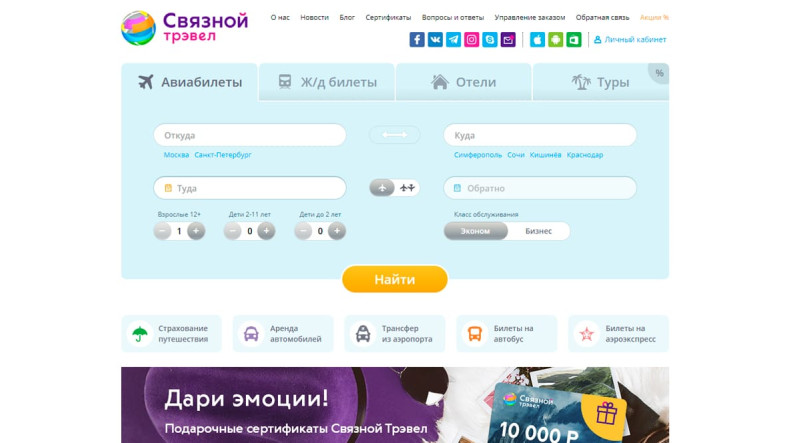Select the Бизнес service class
Screen dimensions: 800x443
coord(539,231)
